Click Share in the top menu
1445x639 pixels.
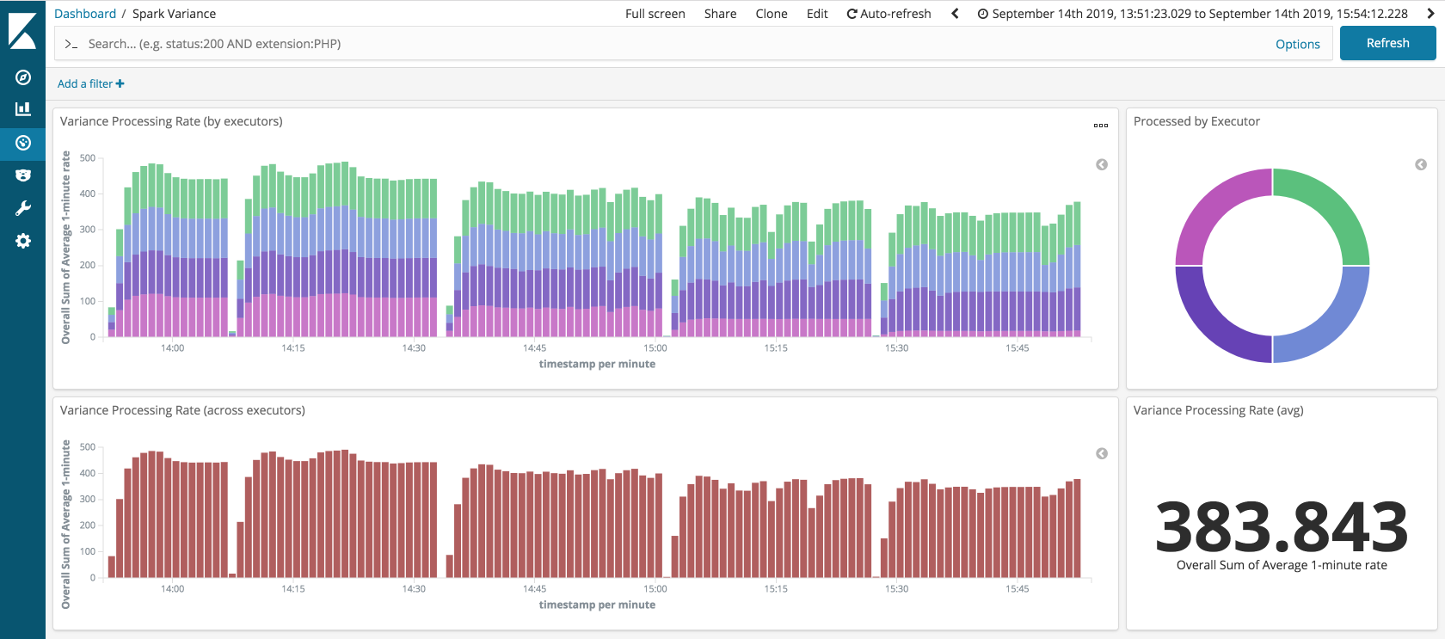click(720, 14)
